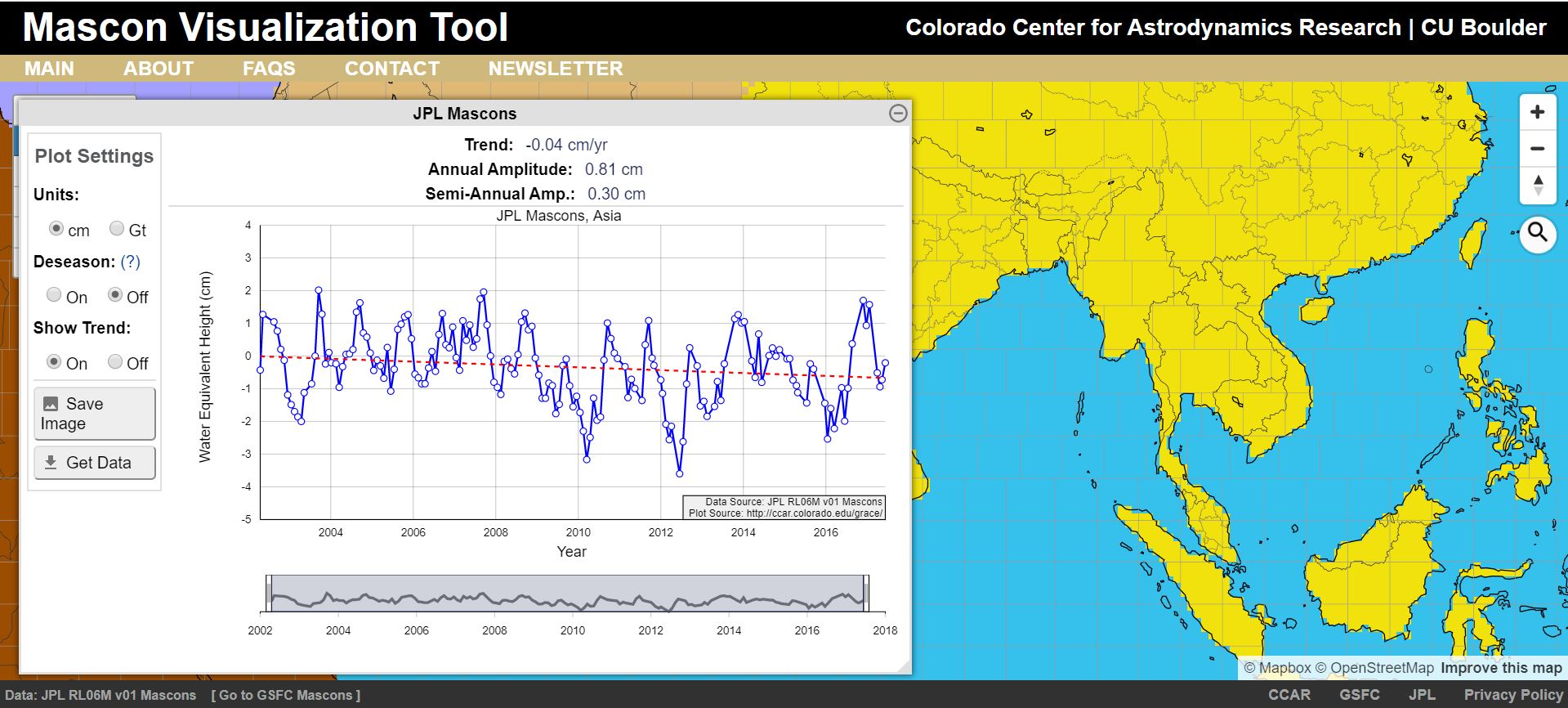Viewport: 1568px width, 708px height.
Task: Turn Deseason on
Action: point(54,295)
